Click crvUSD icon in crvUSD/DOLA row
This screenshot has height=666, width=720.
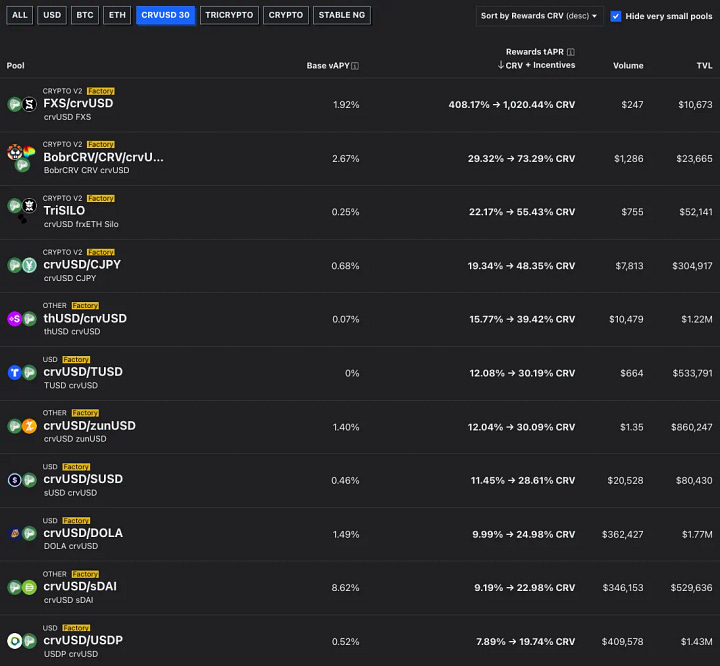29,534
